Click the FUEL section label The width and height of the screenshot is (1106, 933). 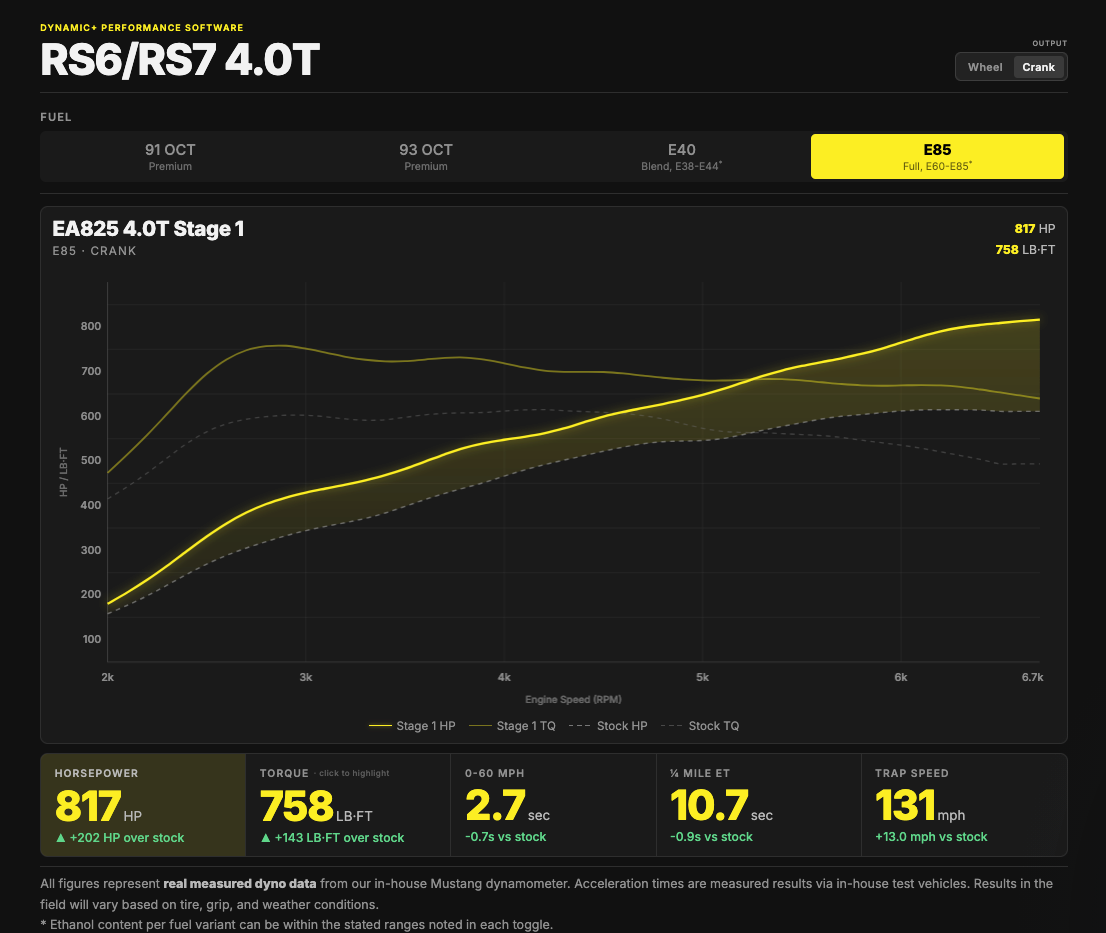click(x=56, y=117)
